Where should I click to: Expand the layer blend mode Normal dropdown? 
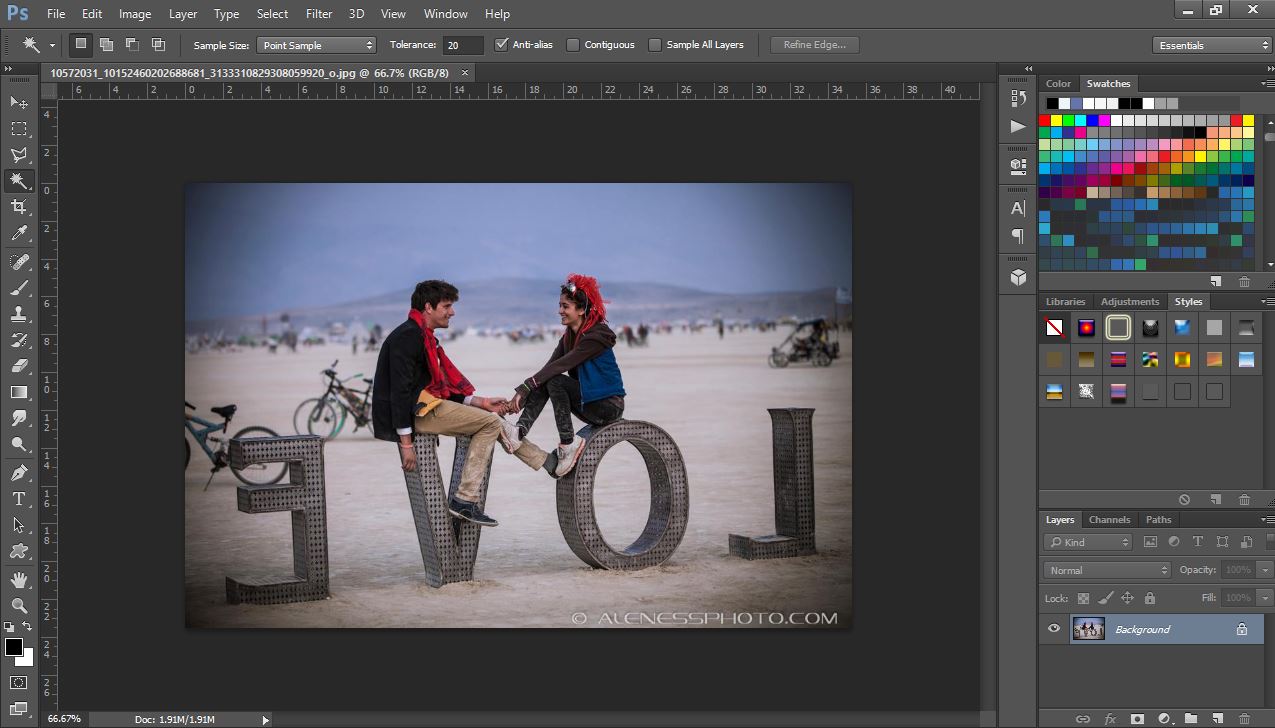pyautogui.click(x=1107, y=570)
